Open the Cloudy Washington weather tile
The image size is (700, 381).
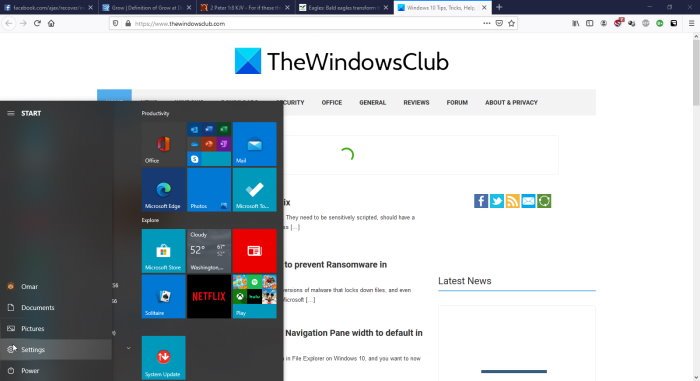pos(209,251)
